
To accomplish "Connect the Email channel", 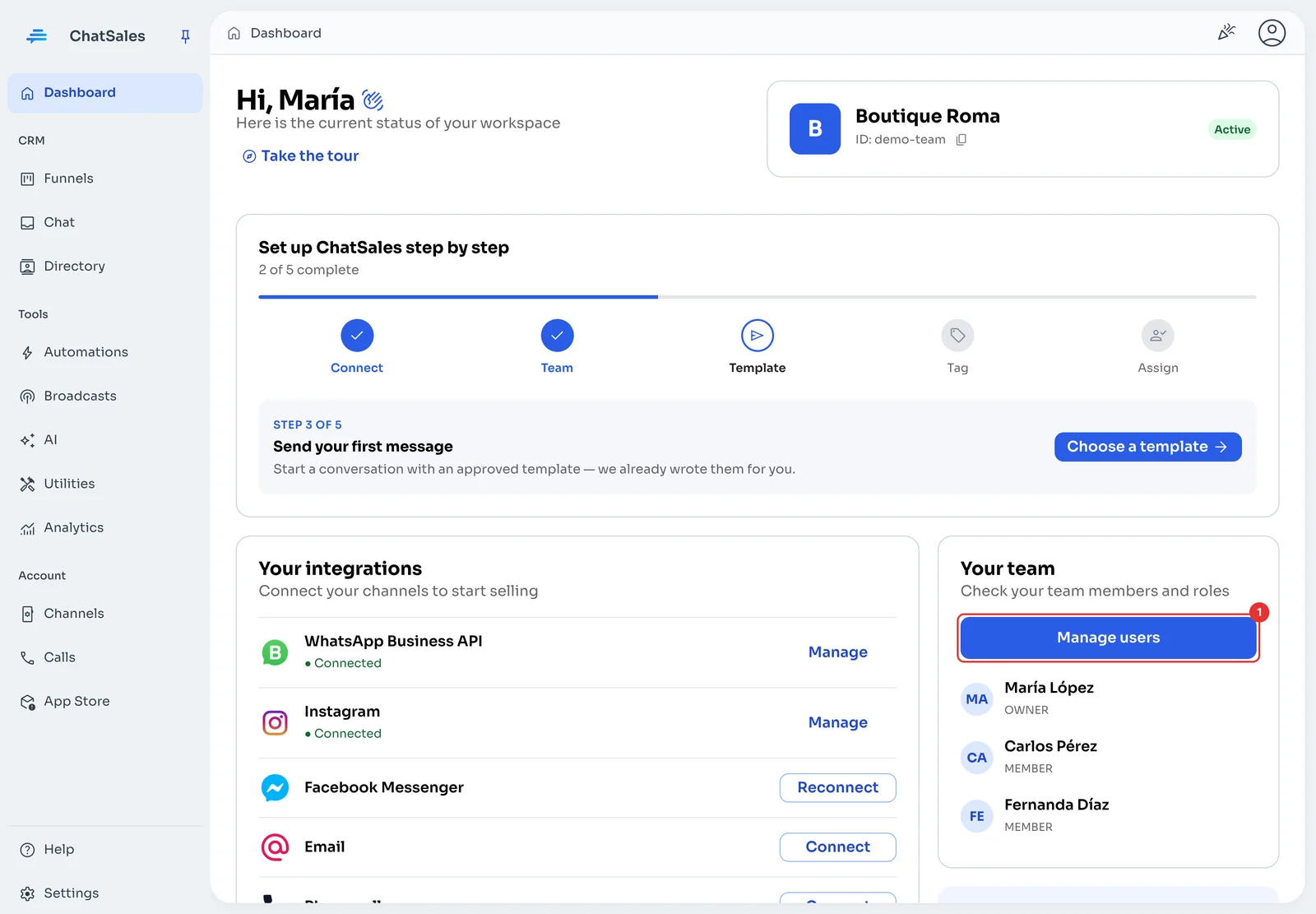I will tap(837, 847).
